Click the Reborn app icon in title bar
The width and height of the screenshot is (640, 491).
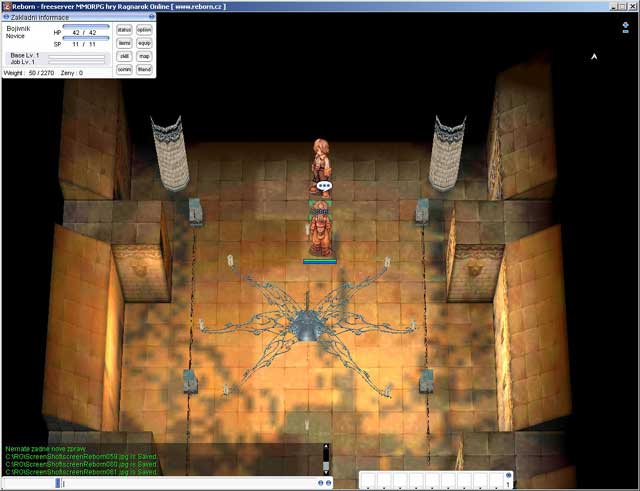[x=7, y=5]
